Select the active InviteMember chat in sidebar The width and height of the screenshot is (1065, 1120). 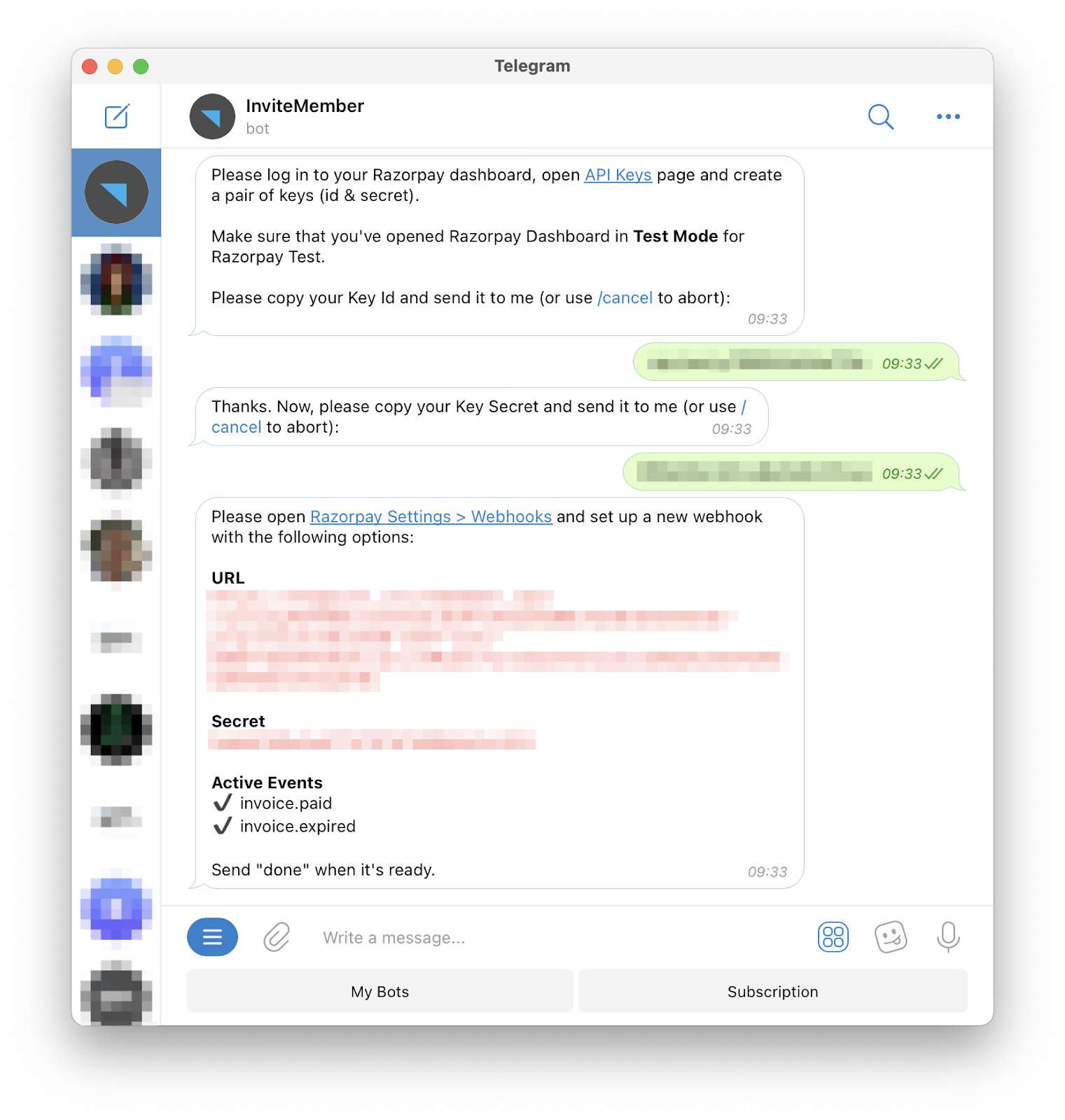[116, 192]
